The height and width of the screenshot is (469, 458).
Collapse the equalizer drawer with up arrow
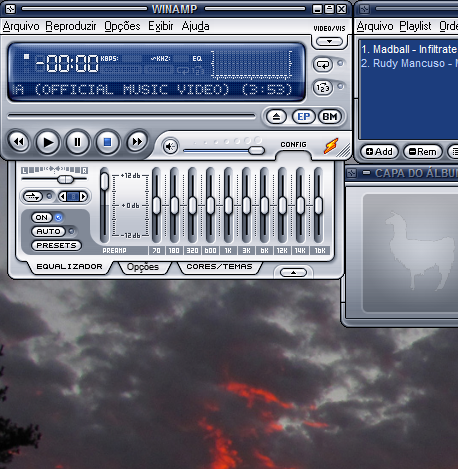(x=293, y=273)
